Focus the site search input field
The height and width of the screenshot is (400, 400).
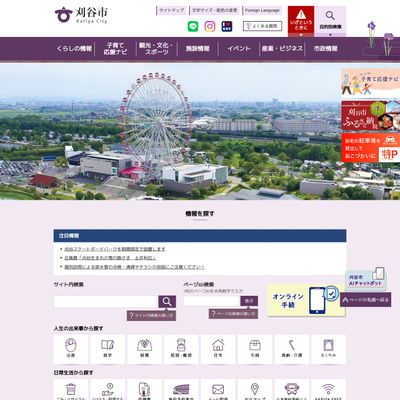[x=106, y=302]
